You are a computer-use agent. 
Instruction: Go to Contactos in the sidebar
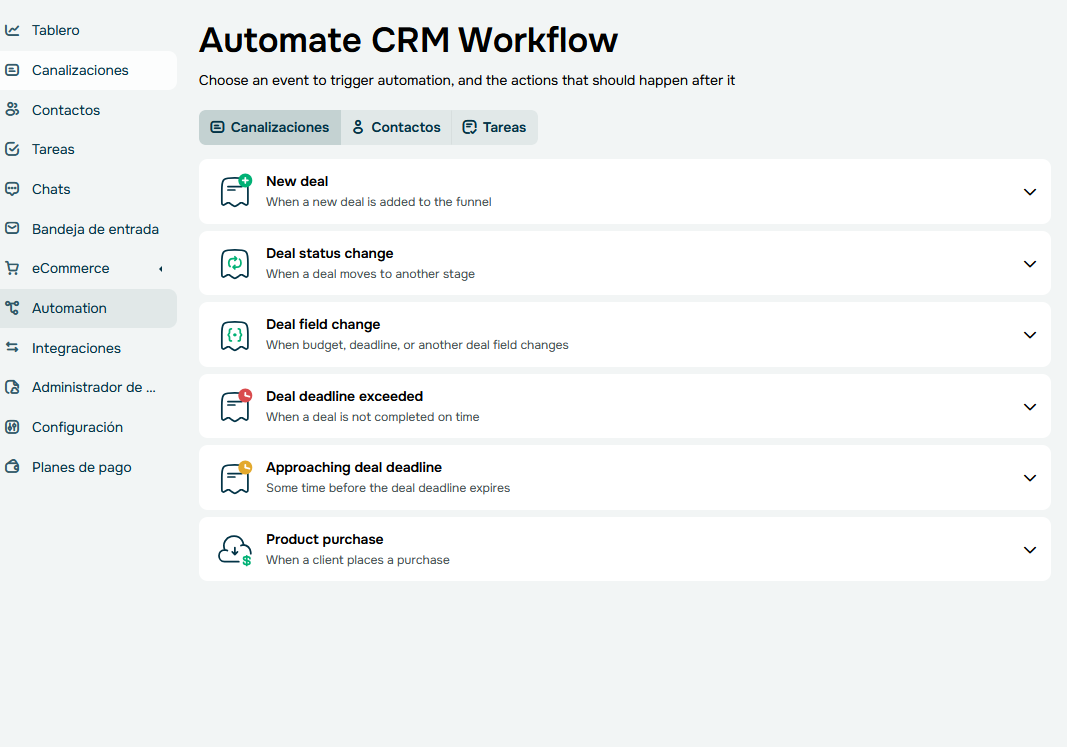tap(66, 110)
